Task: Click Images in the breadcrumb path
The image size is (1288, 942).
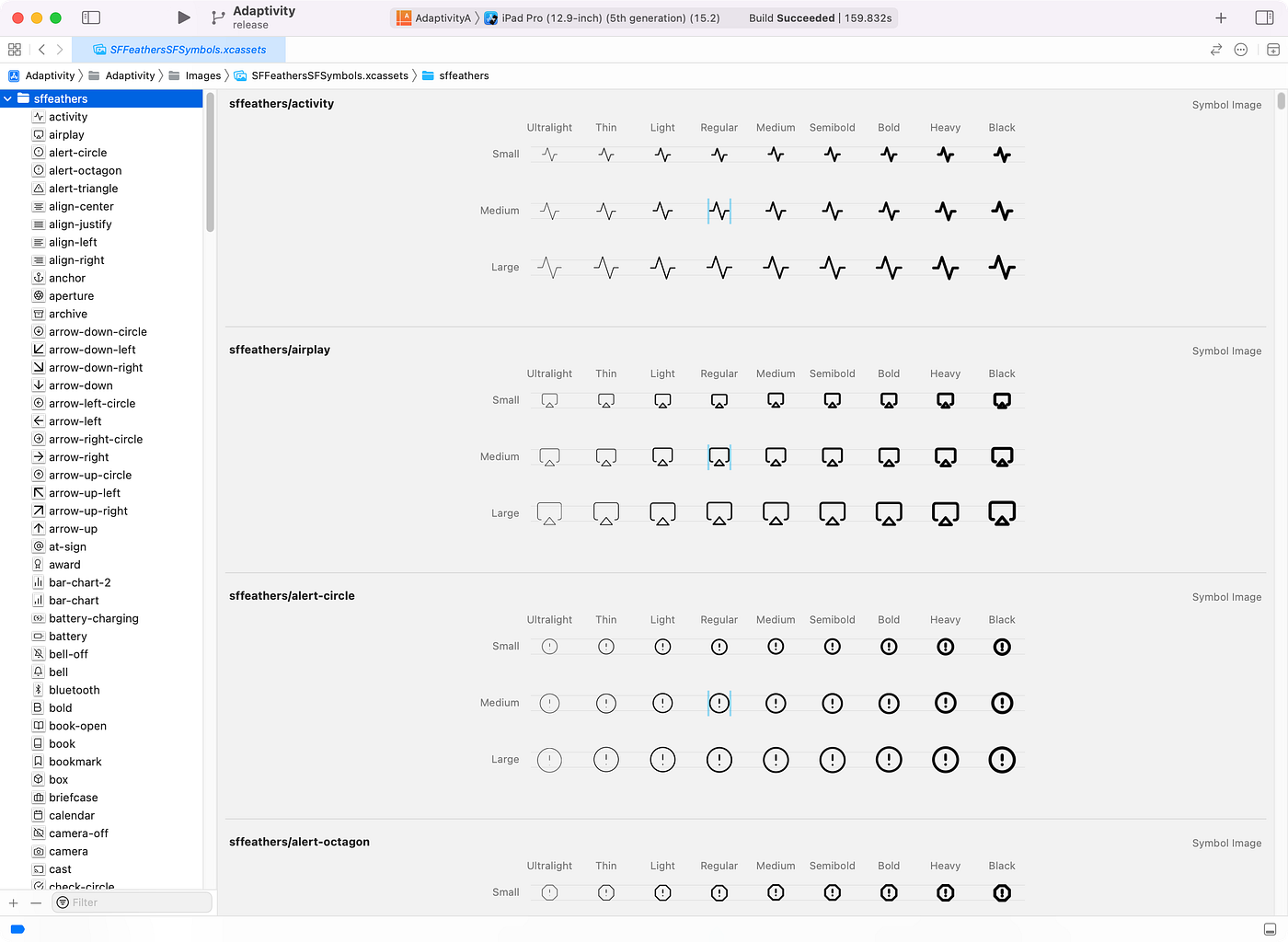Action: coord(202,75)
